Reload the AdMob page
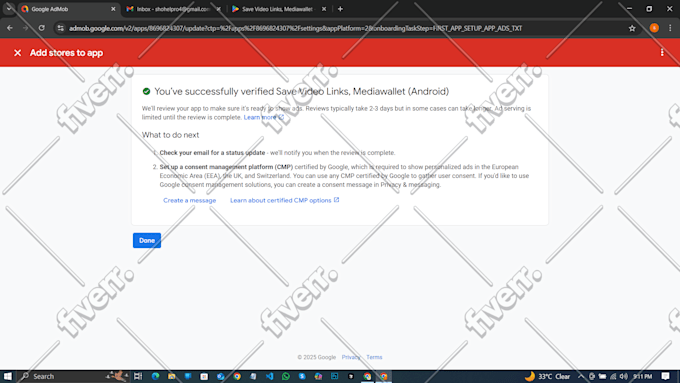The height and width of the screenshot is (383, 680). [x=42, y=28]
